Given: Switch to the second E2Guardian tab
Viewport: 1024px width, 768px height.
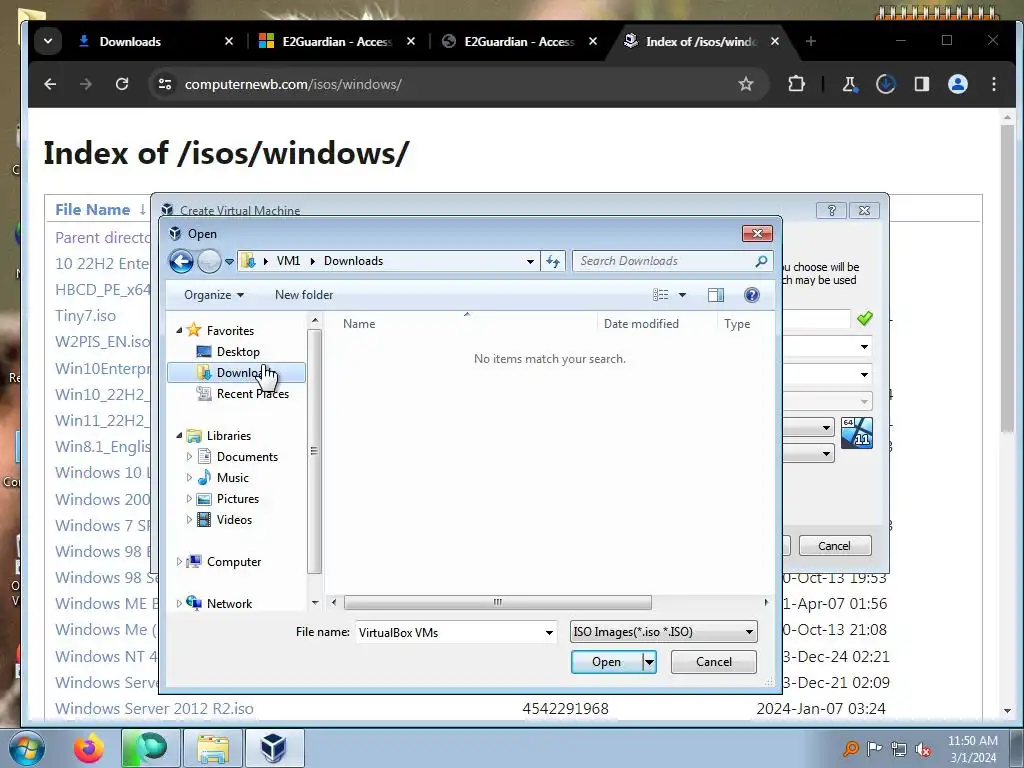Looking at the screenshot, I should coord(519,41).
